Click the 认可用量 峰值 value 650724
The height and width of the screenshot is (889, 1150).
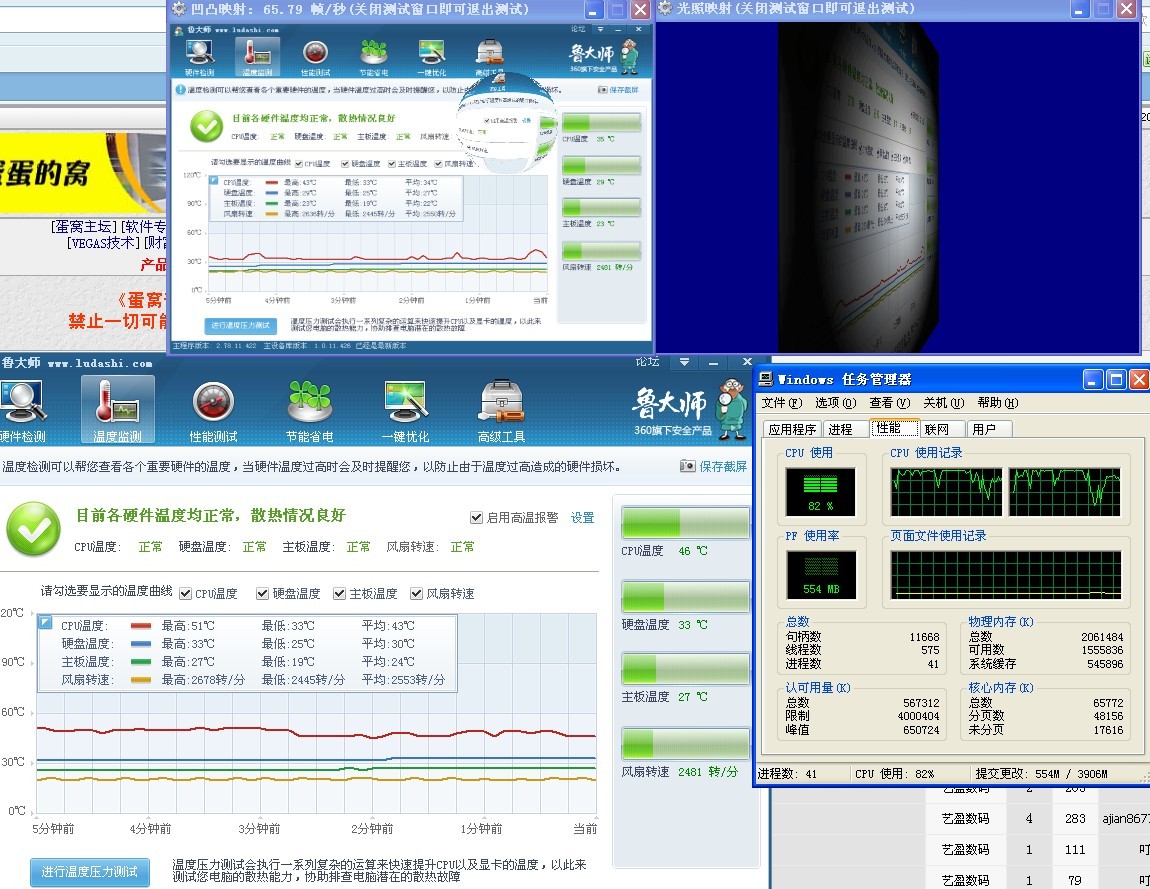click(x=921, y=731)
